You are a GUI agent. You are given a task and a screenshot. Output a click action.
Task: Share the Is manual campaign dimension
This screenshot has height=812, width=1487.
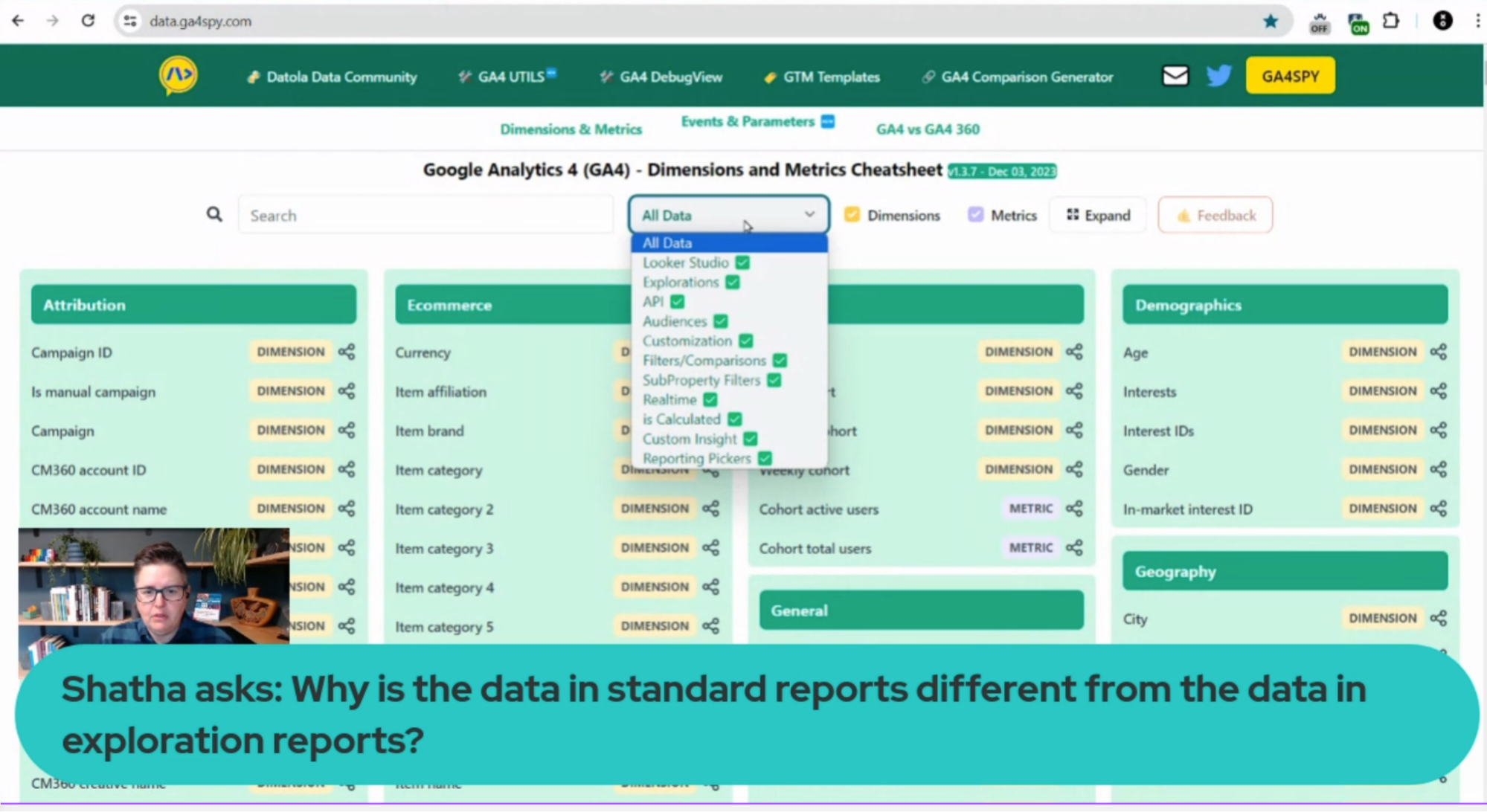tap(347, 391)
